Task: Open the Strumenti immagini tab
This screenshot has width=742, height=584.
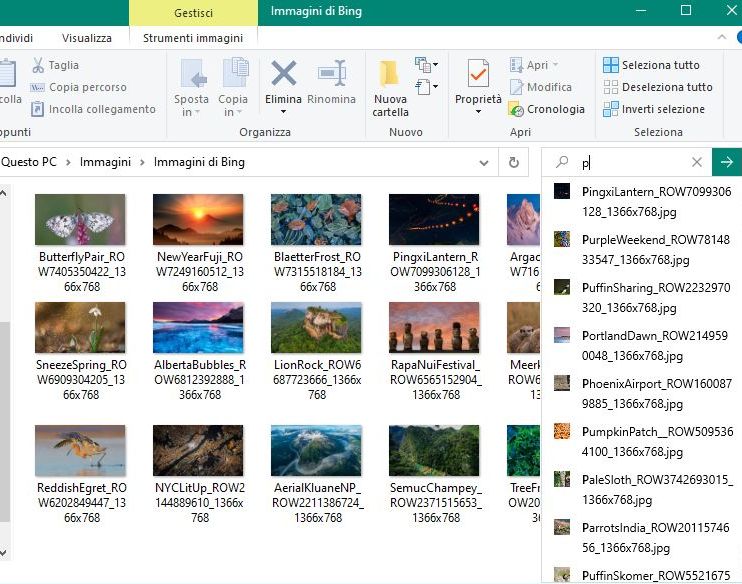Action: pyautogui.click(x=193, y=38)
